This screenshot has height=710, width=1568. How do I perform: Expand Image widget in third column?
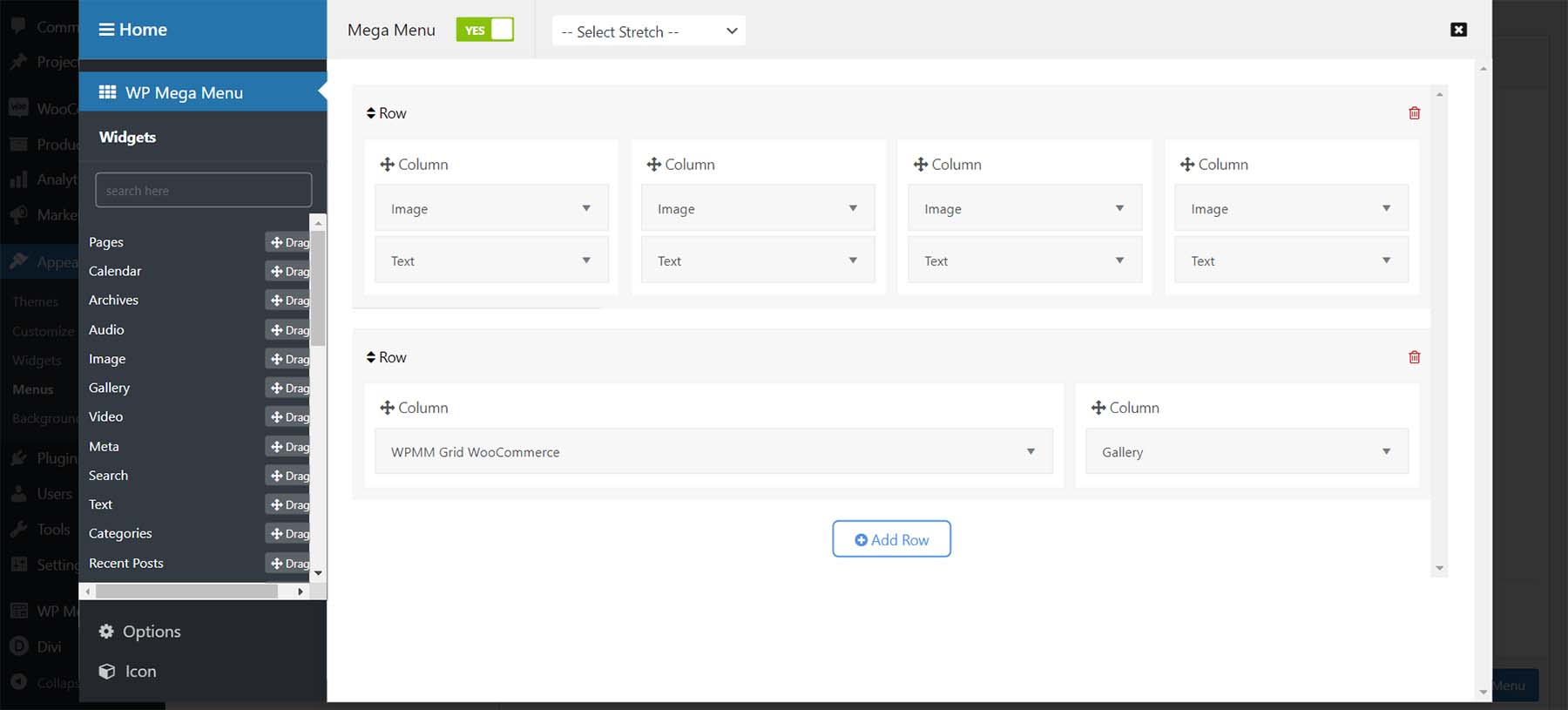(1119, 208)
